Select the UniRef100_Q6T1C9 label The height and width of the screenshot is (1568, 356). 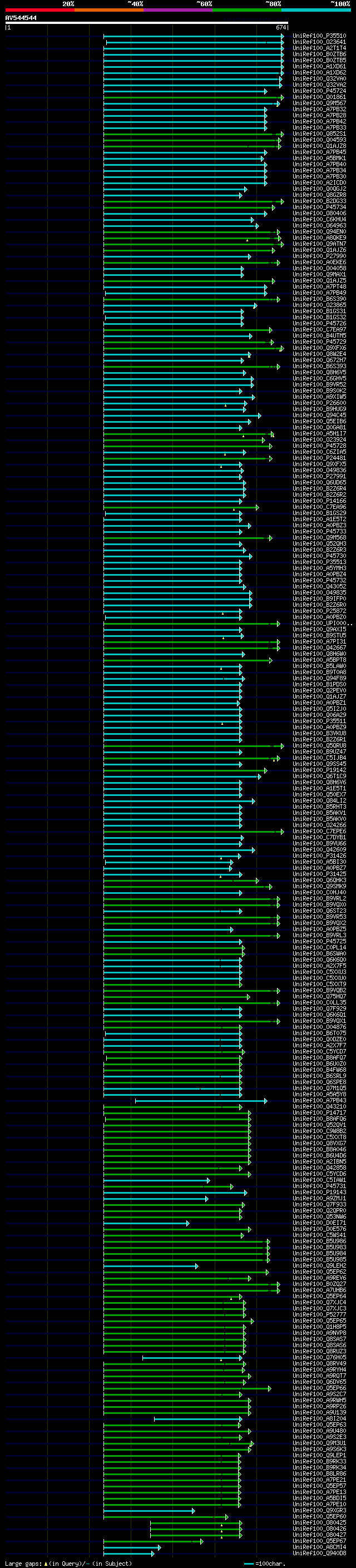pos(319,776)
